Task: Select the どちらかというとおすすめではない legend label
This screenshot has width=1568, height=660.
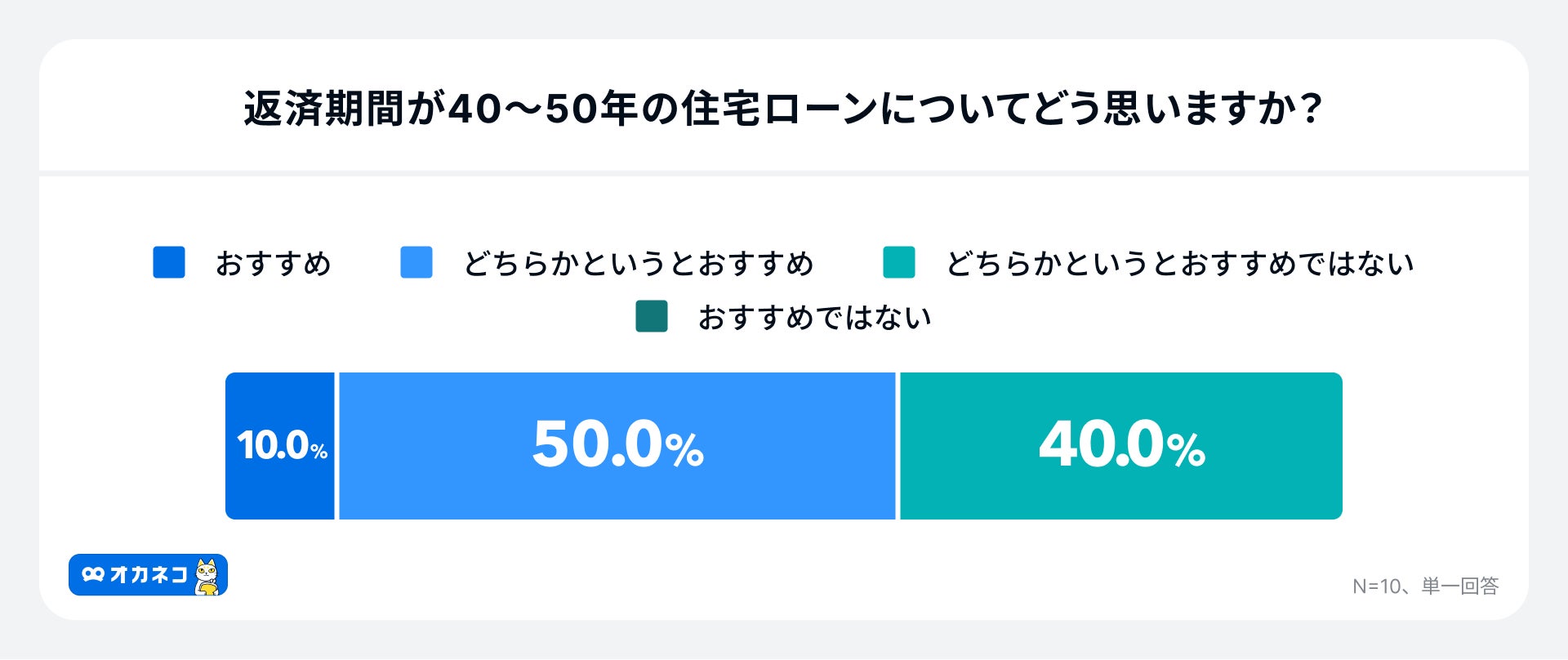Action: (1180, 264)
